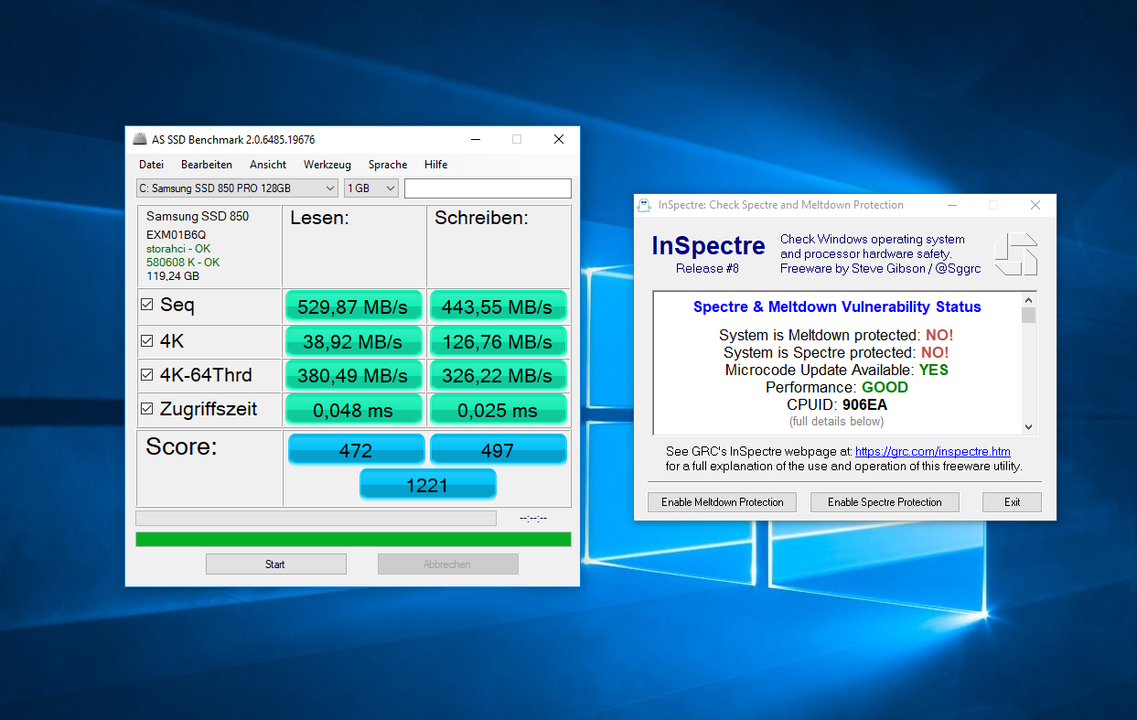The width and height of the screenshot is (1137, 720).
Task: Click the Abbrechen button
Action: [x=447, y=564]
